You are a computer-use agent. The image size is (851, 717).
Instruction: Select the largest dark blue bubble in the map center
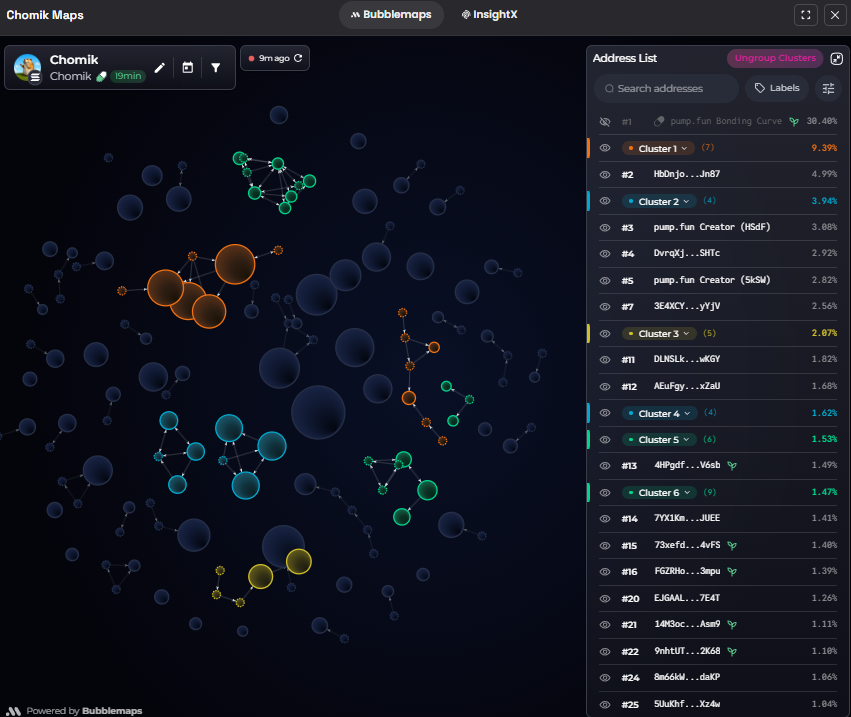tap(318, 413)
